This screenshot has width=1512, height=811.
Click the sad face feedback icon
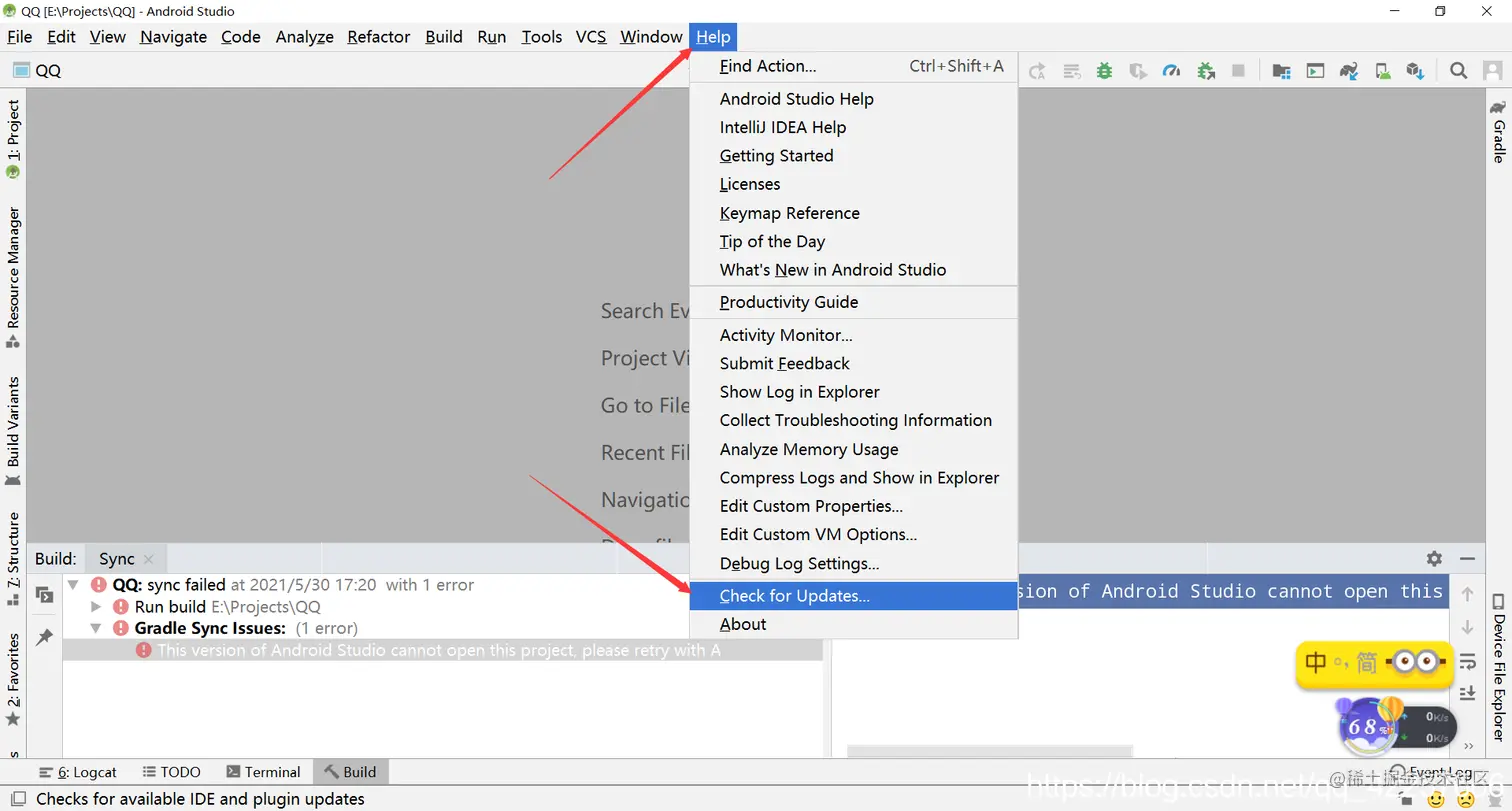coord(1466,799)
